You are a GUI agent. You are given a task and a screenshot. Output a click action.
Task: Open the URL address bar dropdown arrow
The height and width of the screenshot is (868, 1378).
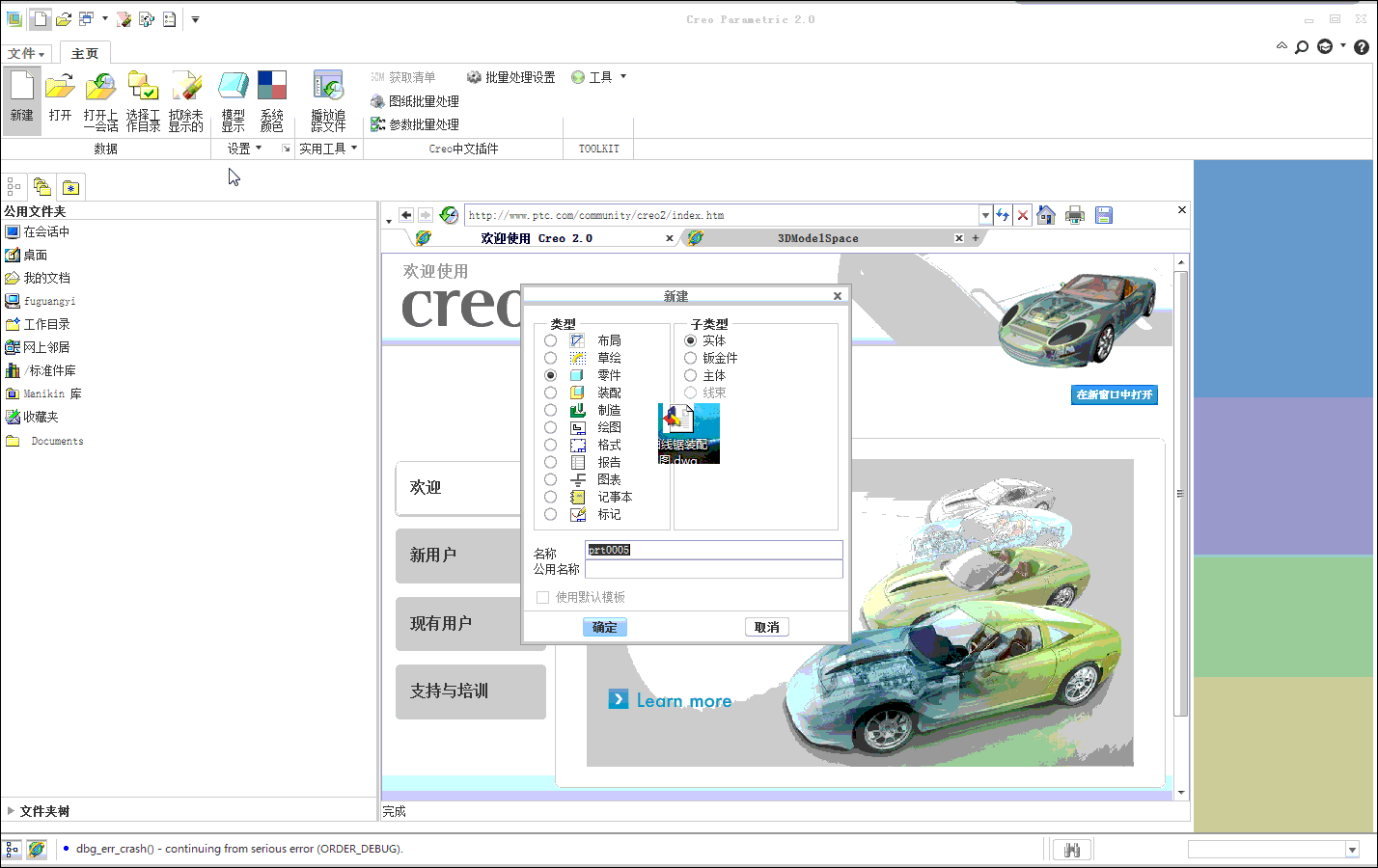(x=985, y=215)
